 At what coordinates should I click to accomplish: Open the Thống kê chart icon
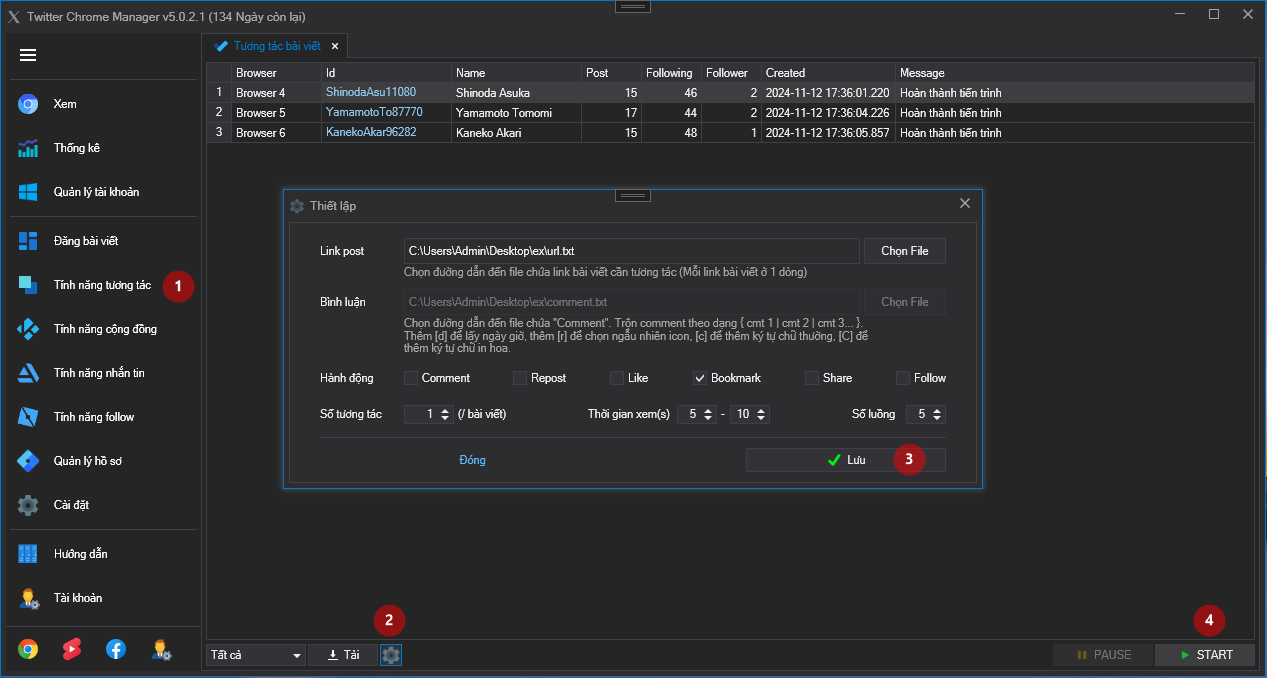click(x=28, y=148)
